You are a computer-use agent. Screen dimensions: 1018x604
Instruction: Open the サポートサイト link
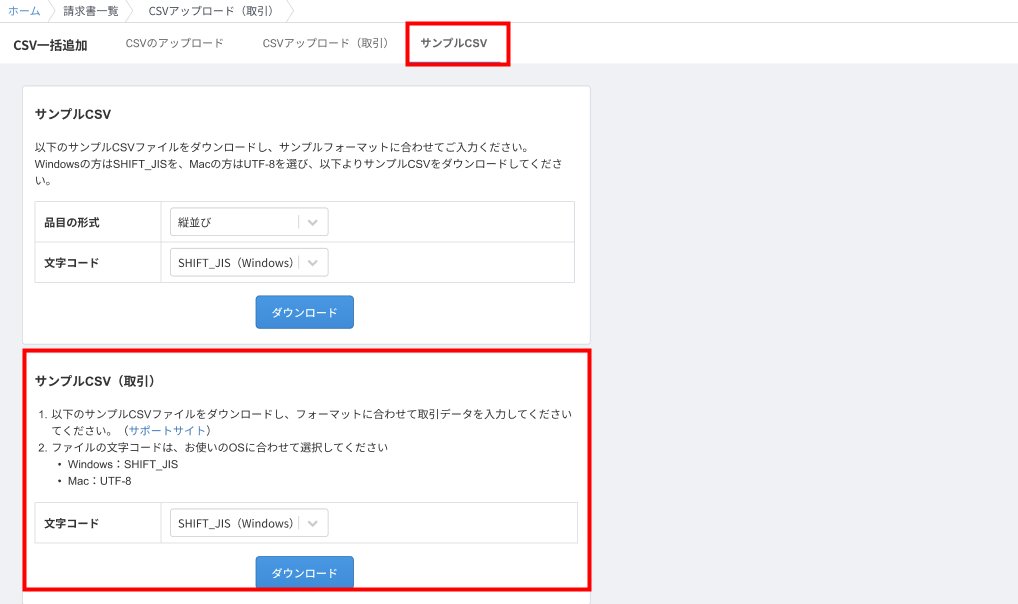(x=168, y=430)
